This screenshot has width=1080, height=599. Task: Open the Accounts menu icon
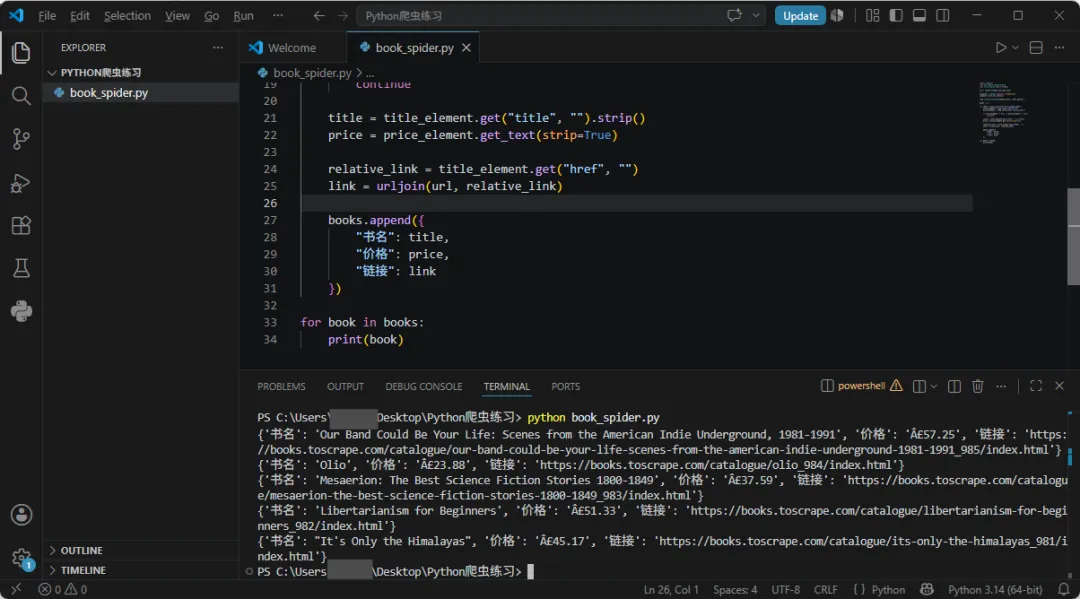21,514
